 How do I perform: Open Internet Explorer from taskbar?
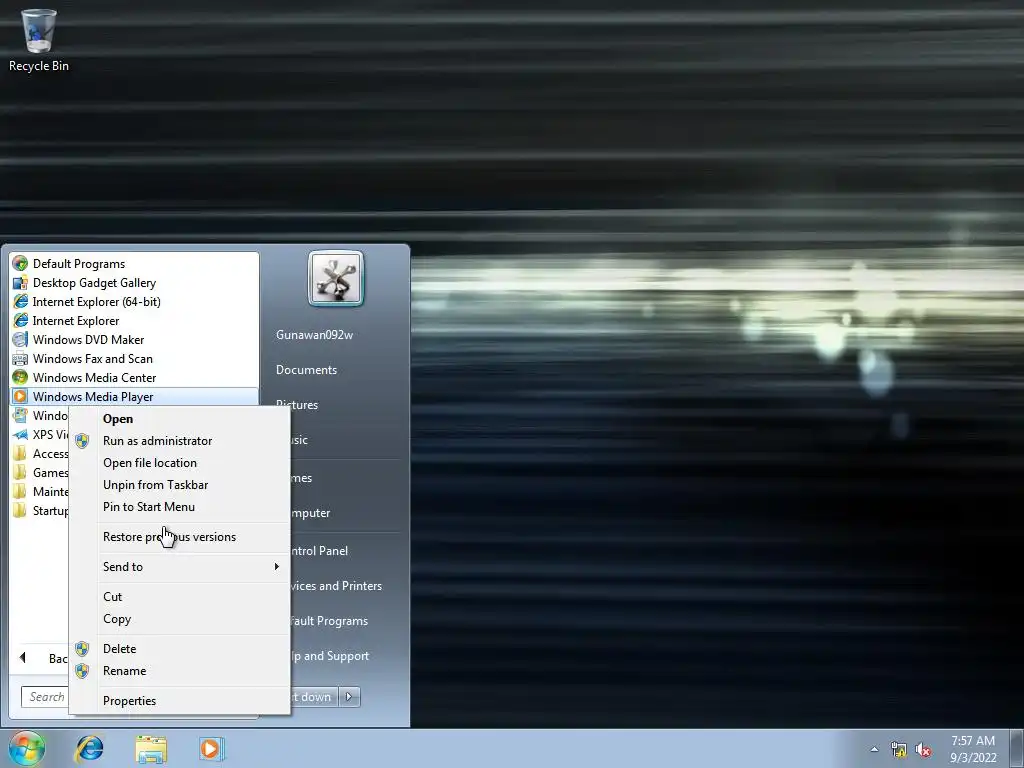[x=89, y=748]
